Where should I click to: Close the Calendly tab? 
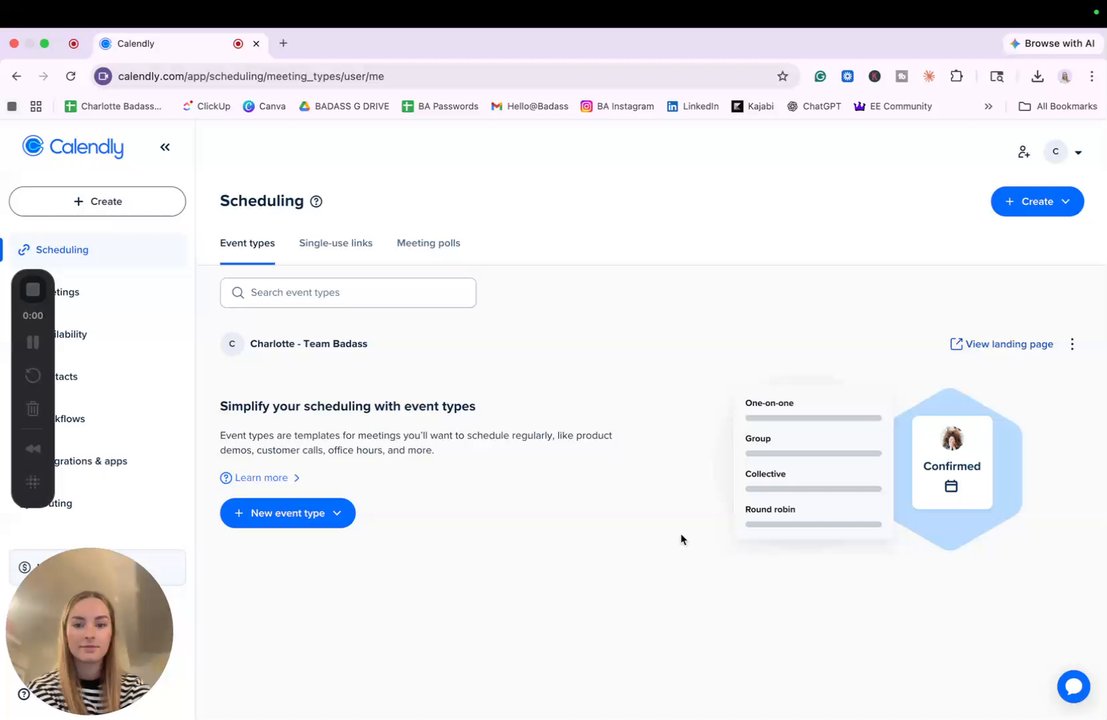point(256,44)
